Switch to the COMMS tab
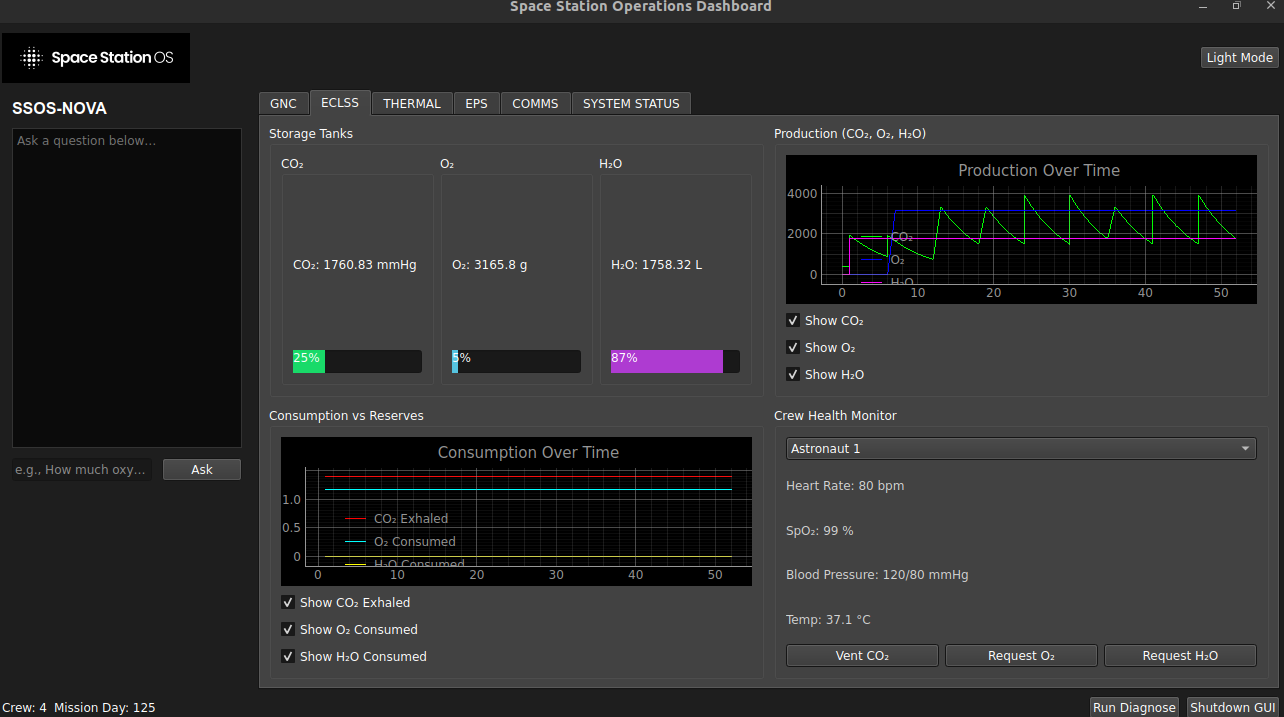The width and height of the screenshot is (1284, 717). [535, 103]
